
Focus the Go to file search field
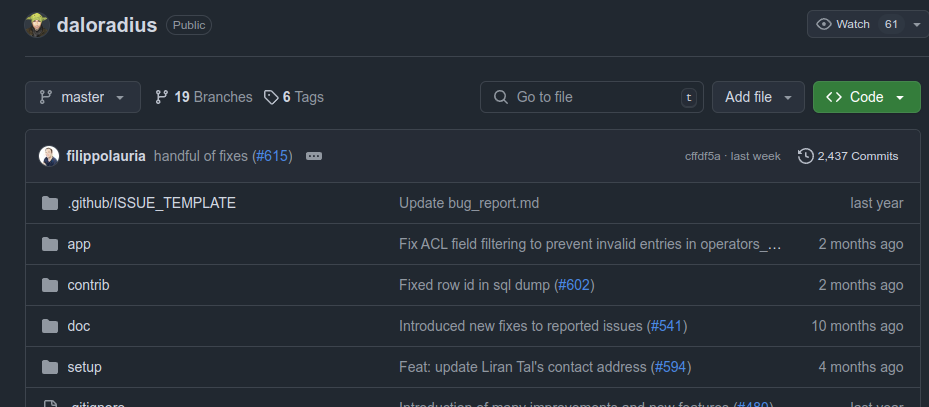tap(591, 97)
